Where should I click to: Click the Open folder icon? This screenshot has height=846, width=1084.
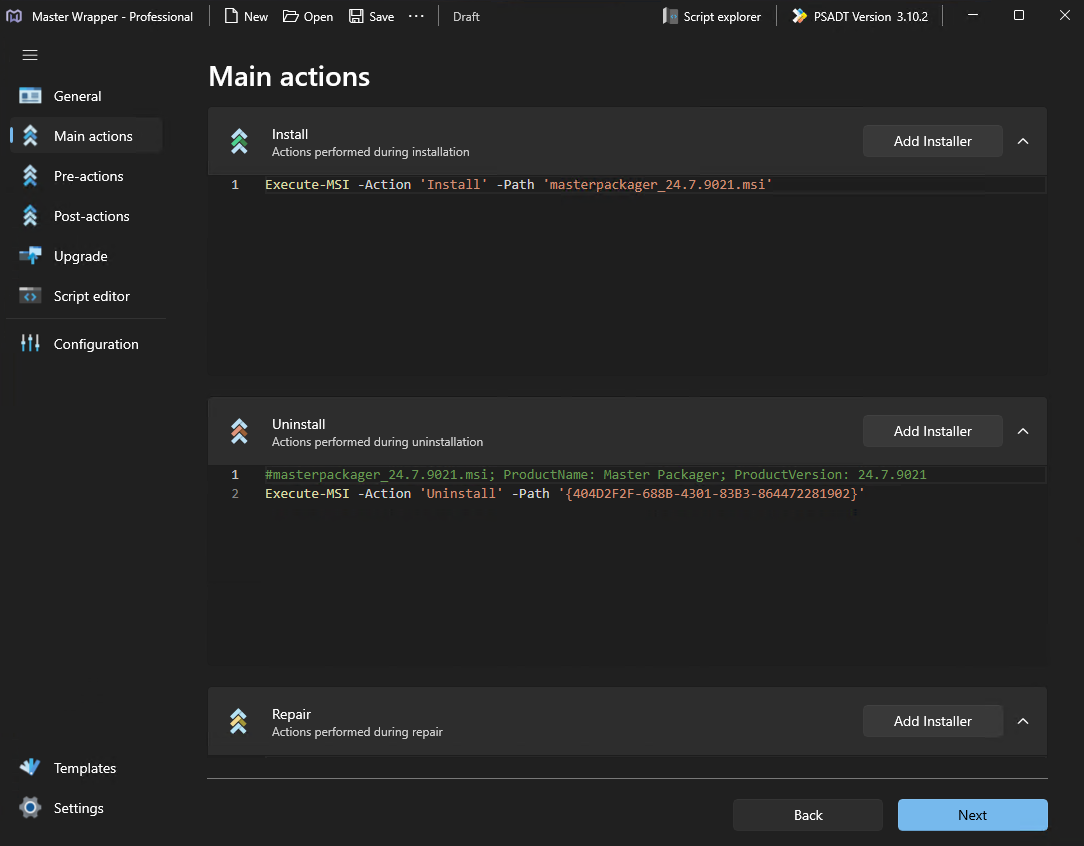290,16
